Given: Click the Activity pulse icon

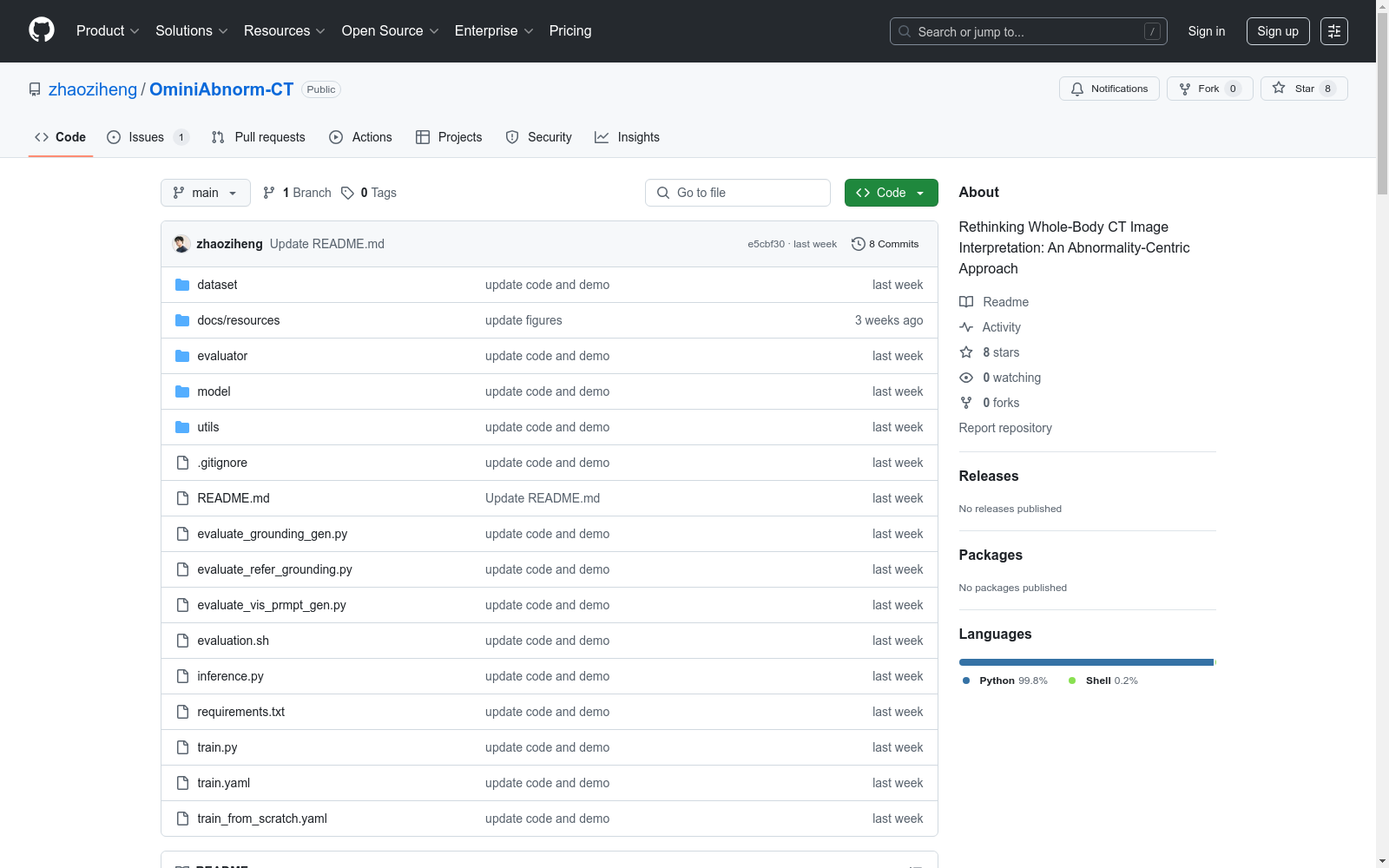Looking at the screenshot, I should 966,327.
